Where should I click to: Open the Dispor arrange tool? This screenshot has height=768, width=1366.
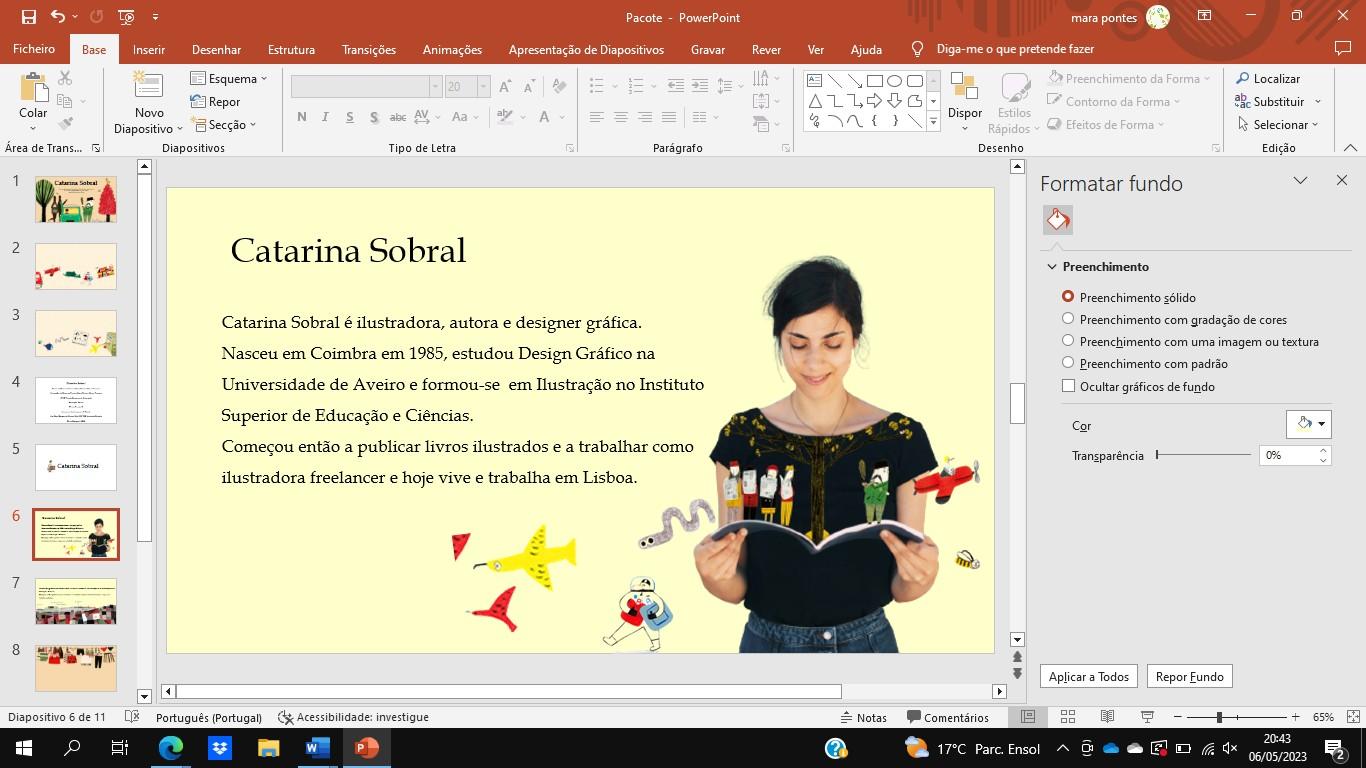coord(965,103)
